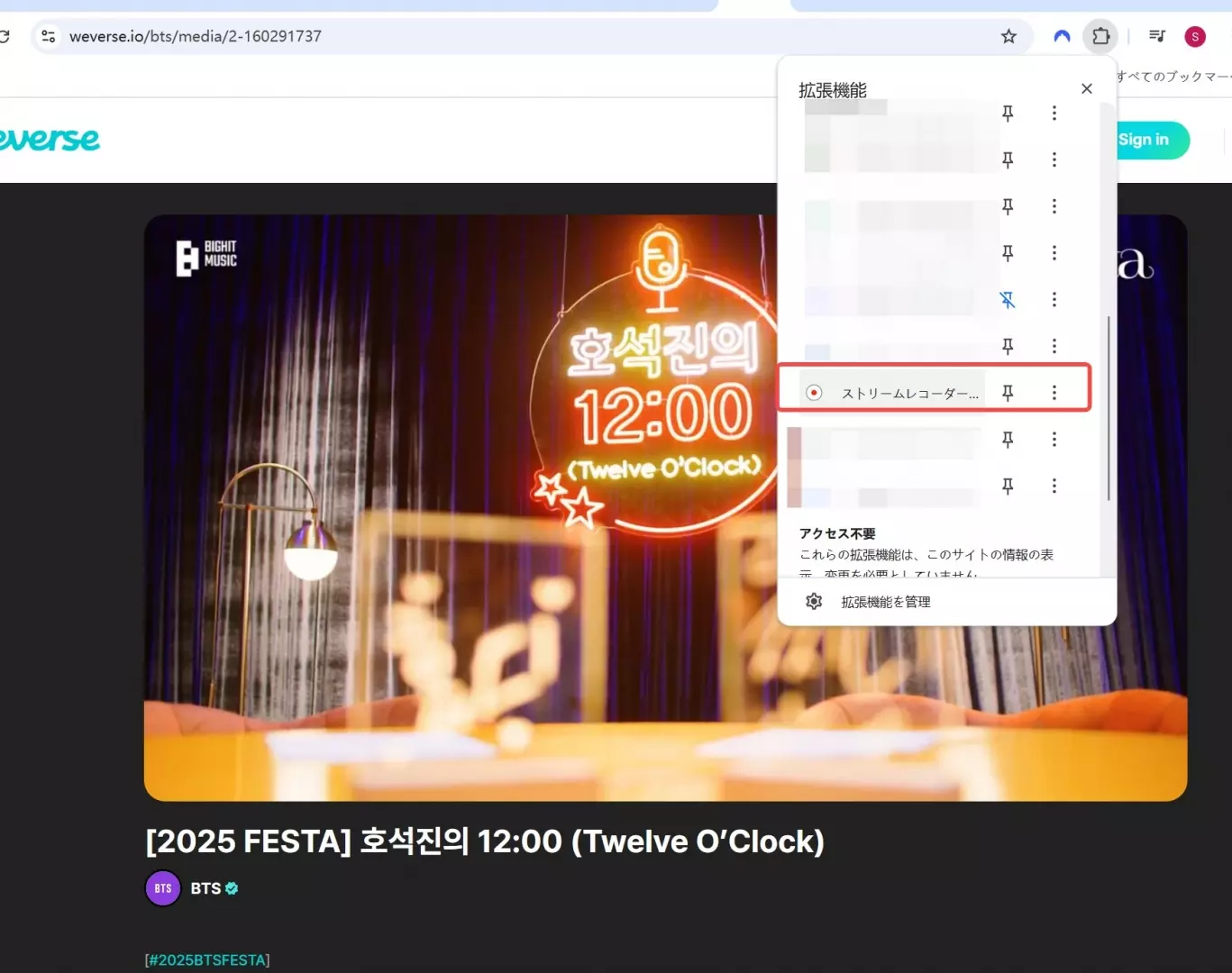Screen dimensions: 1232x973
Task: Select the アクセス不要 heading text
Action: click(837, 533)
